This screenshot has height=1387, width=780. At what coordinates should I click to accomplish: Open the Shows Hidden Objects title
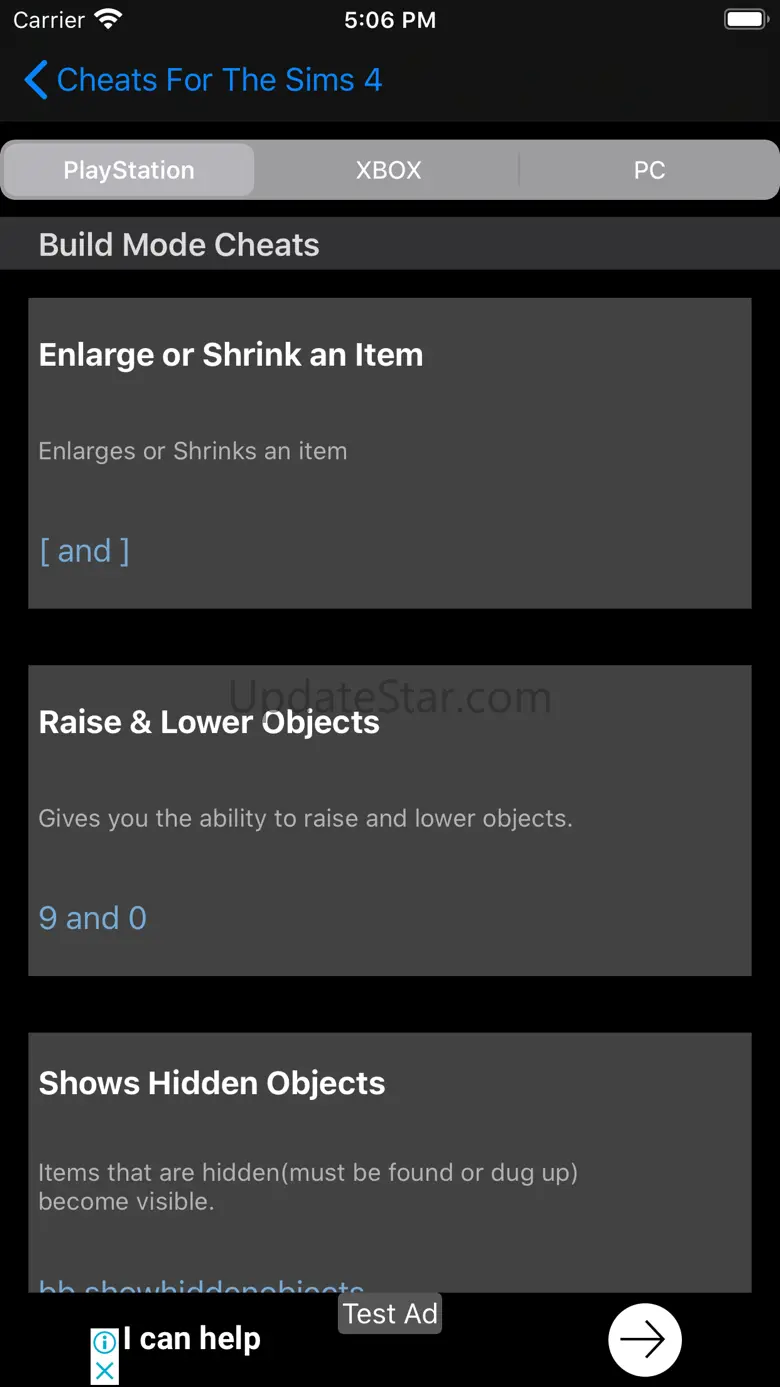coord(212,1083)
